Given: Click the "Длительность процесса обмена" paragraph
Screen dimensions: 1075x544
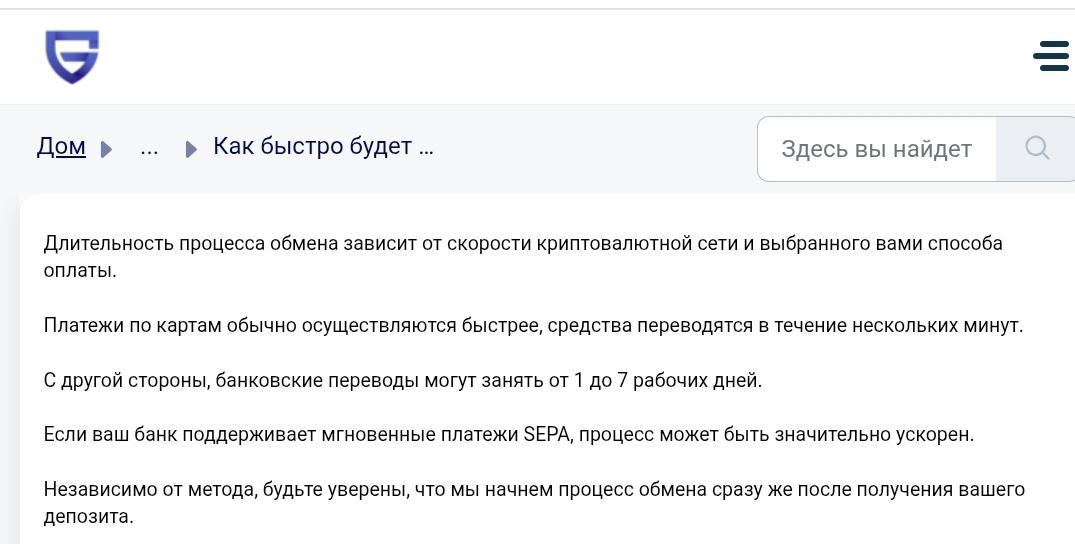Looking at the screenshot, I should pyautogui.click(x=522, y=257).
